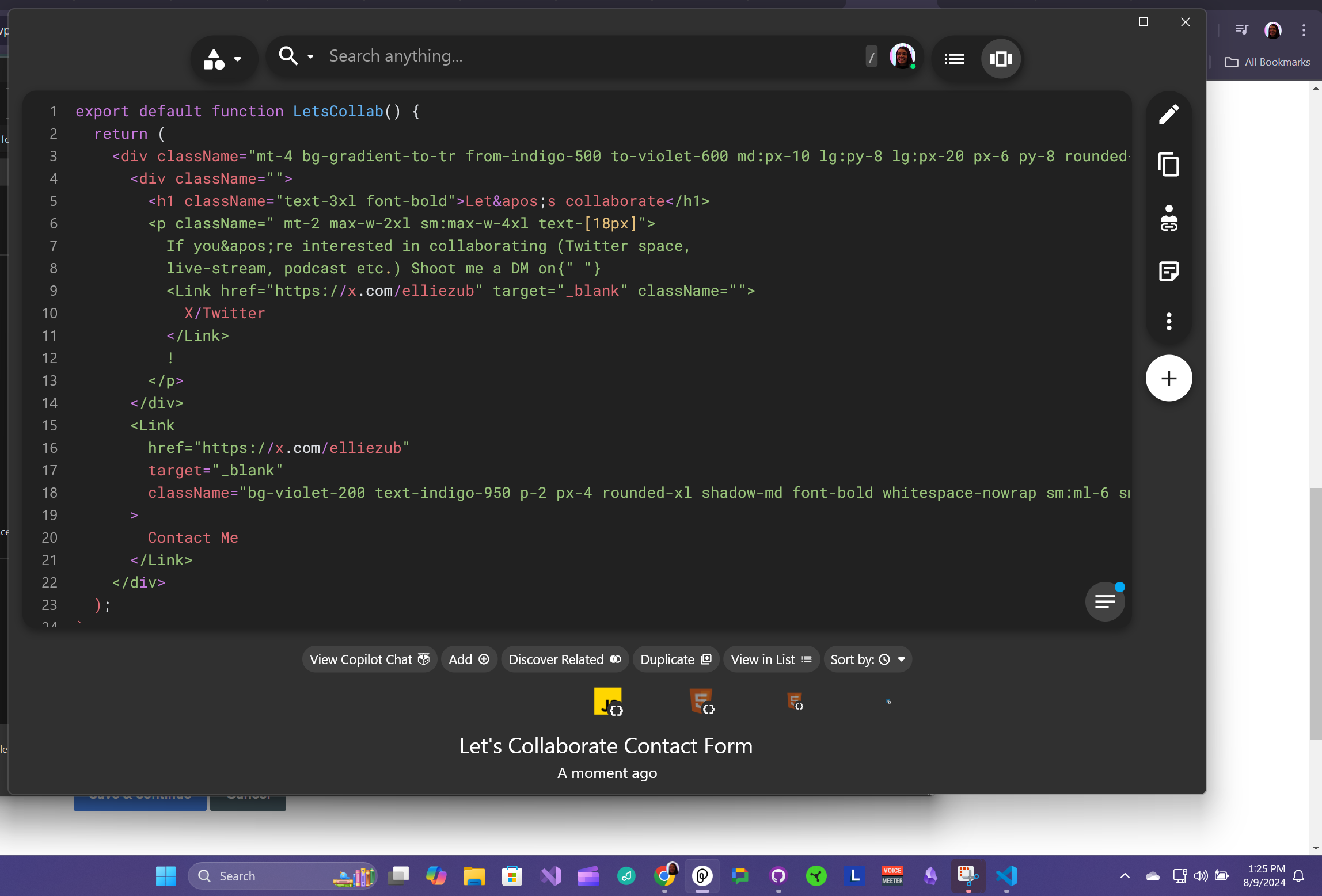Screen dimensions: 1322x896
Task: Click the pencil edit icon
Action: click(x=1168, y=115)
